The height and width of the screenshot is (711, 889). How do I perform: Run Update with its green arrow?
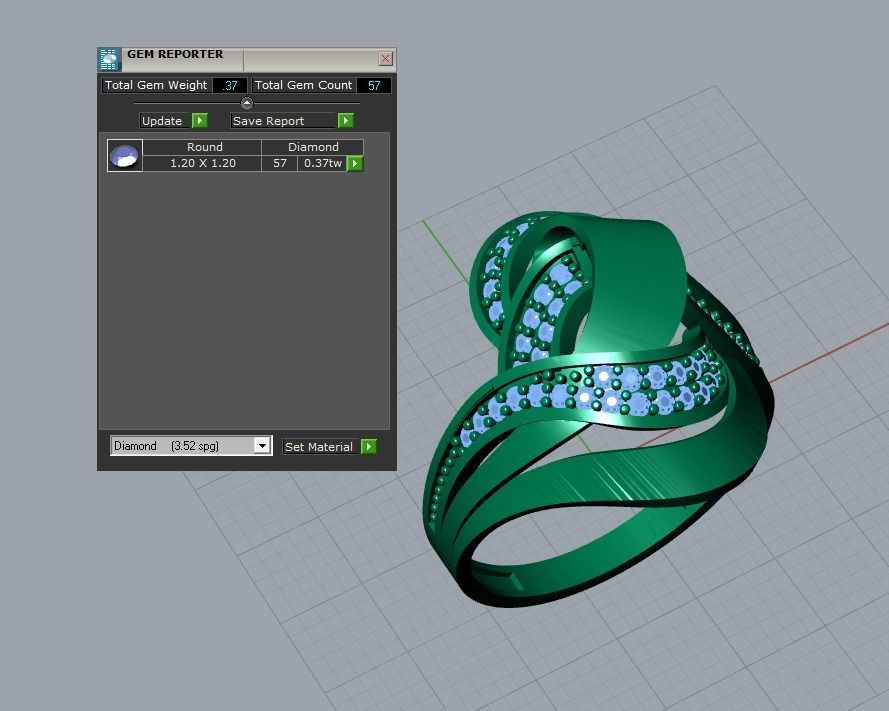[200, 121]
